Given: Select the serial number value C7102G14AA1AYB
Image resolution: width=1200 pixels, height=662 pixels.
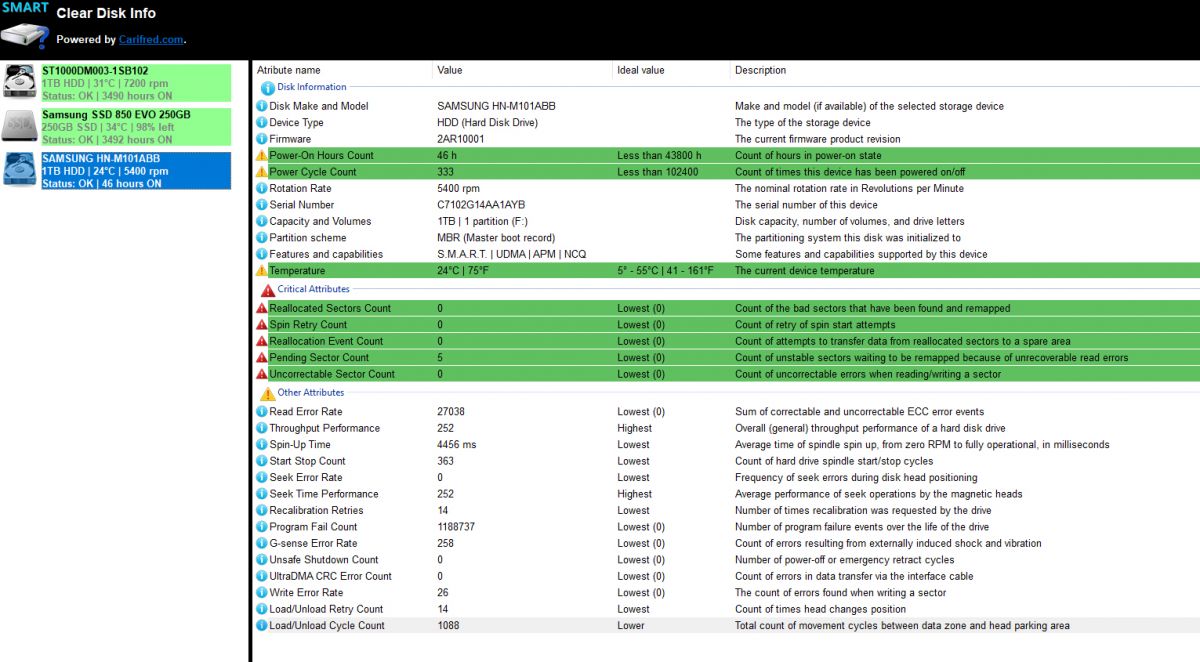Looking at the screenshot, I should (x=481, y=205).
